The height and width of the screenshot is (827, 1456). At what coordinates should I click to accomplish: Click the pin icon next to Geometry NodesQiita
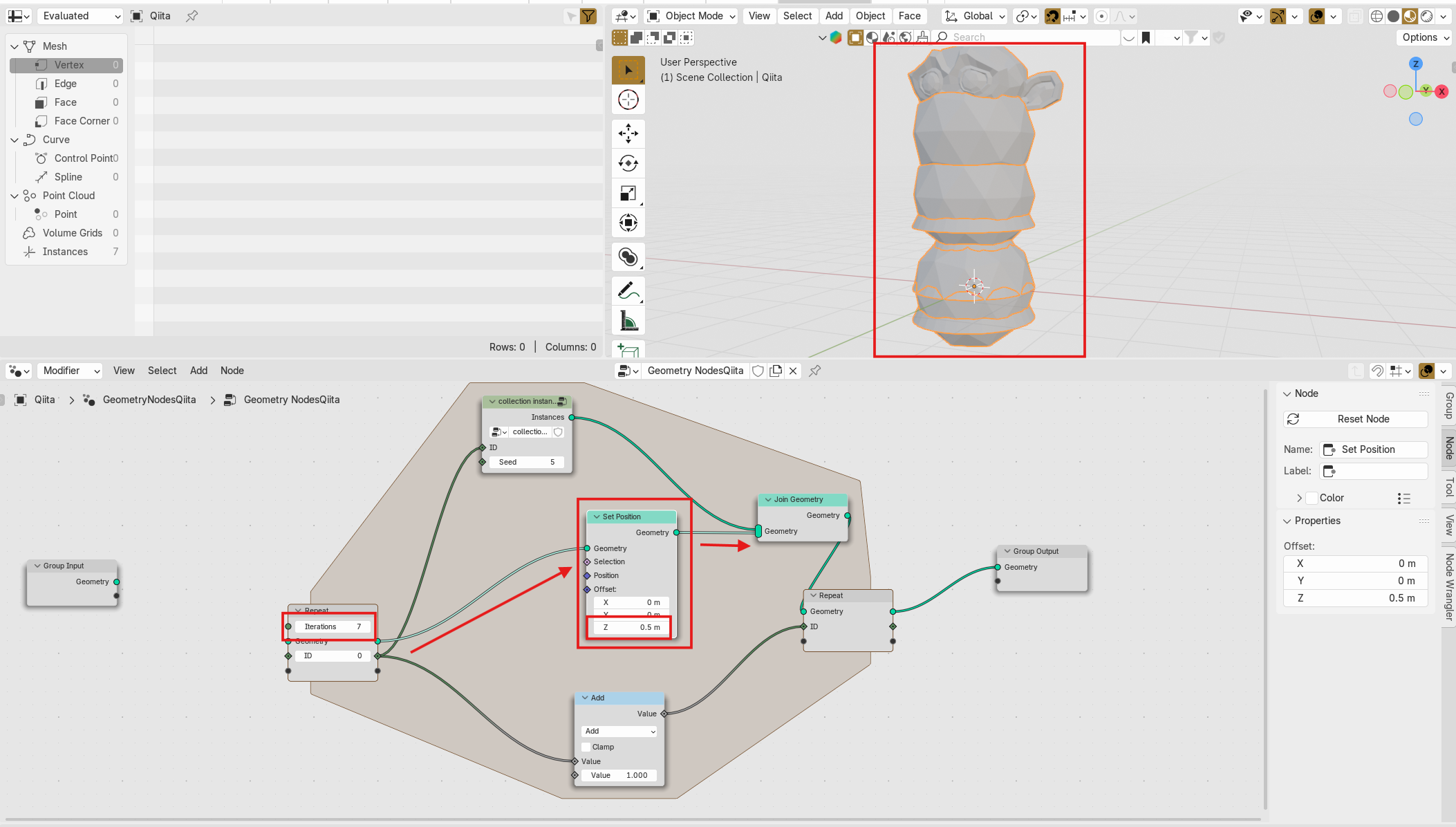click(815, 371)
